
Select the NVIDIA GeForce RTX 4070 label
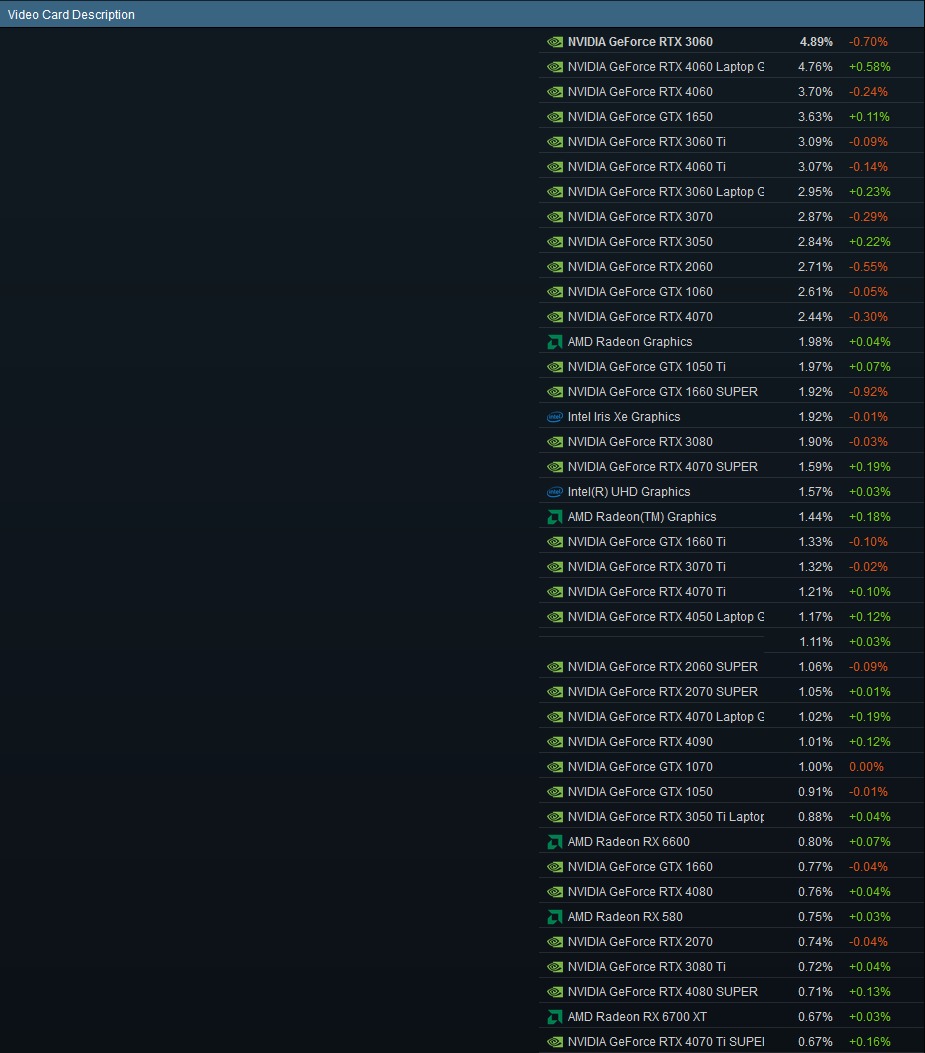(x=640, y=316)
